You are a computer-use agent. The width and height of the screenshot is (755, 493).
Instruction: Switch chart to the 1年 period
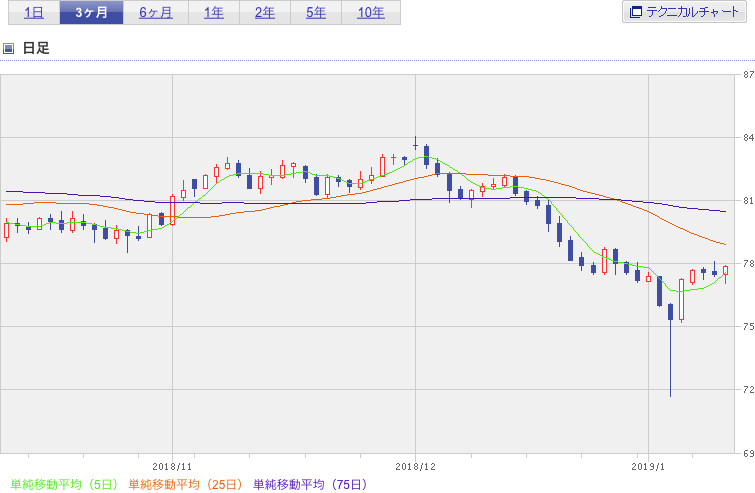(x=214, y=12)
